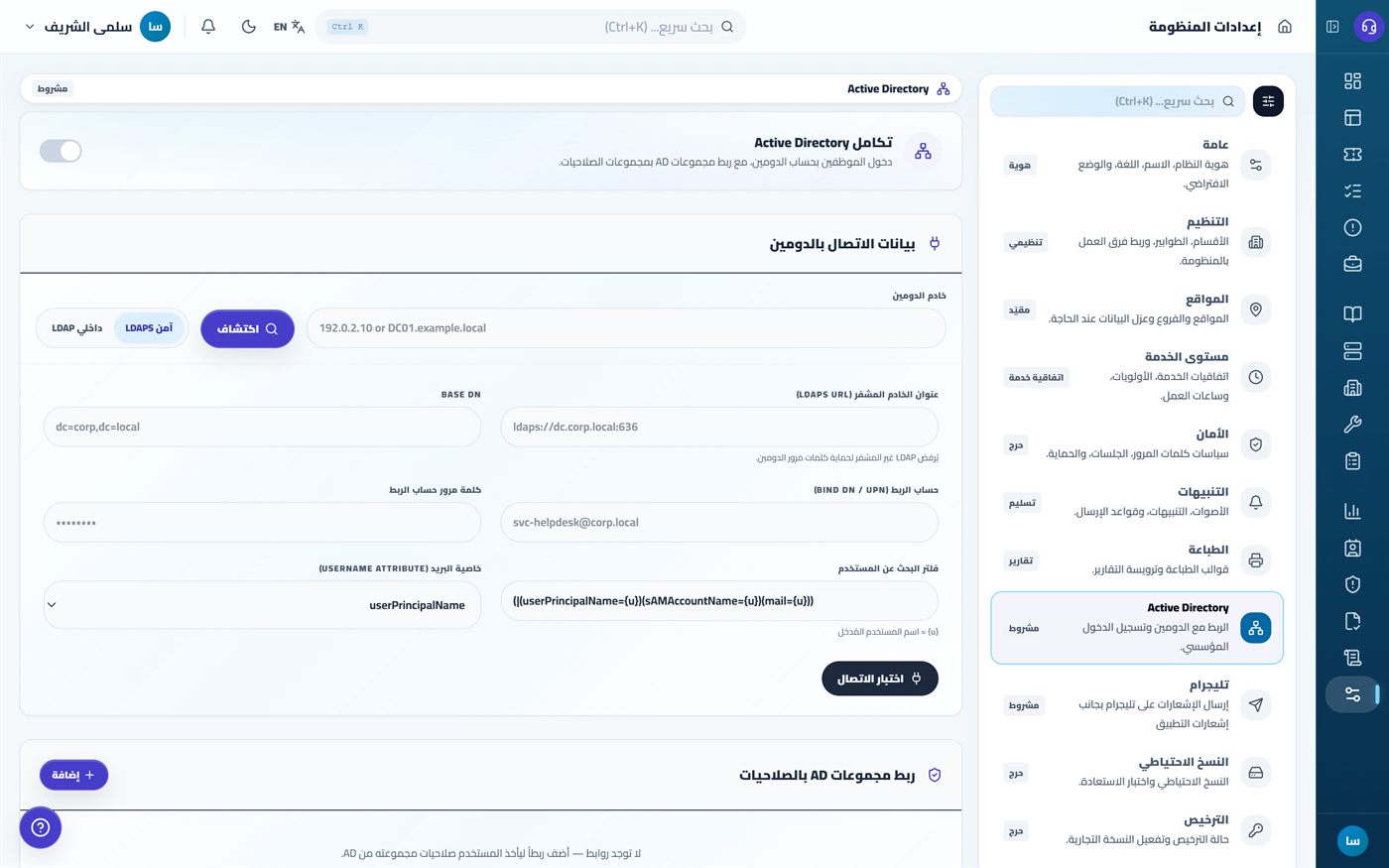Click the اكتشاف discover button
The image size is (1389, 868).
pyautogui.click(x=247, y=328)
